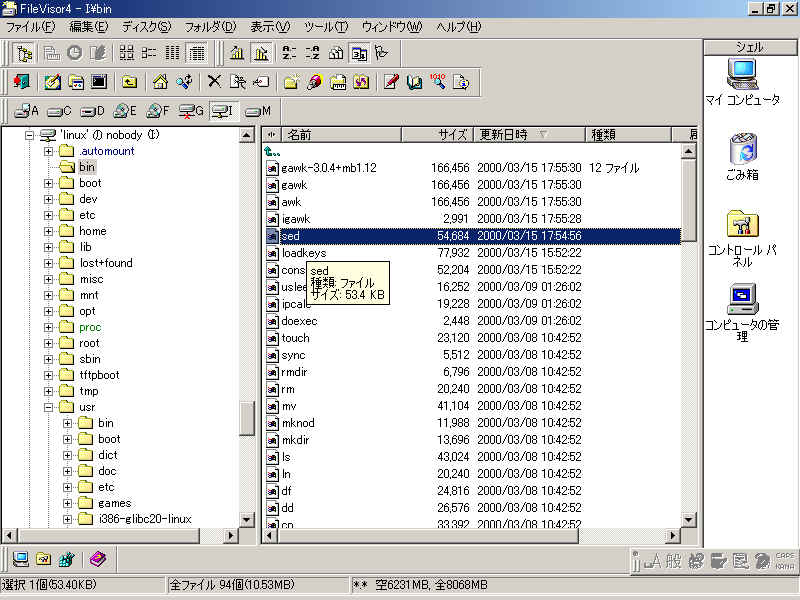The width and height of the screenshot is (800, 600).
Task: Click the rename tag icon
Action: (262, 82)
